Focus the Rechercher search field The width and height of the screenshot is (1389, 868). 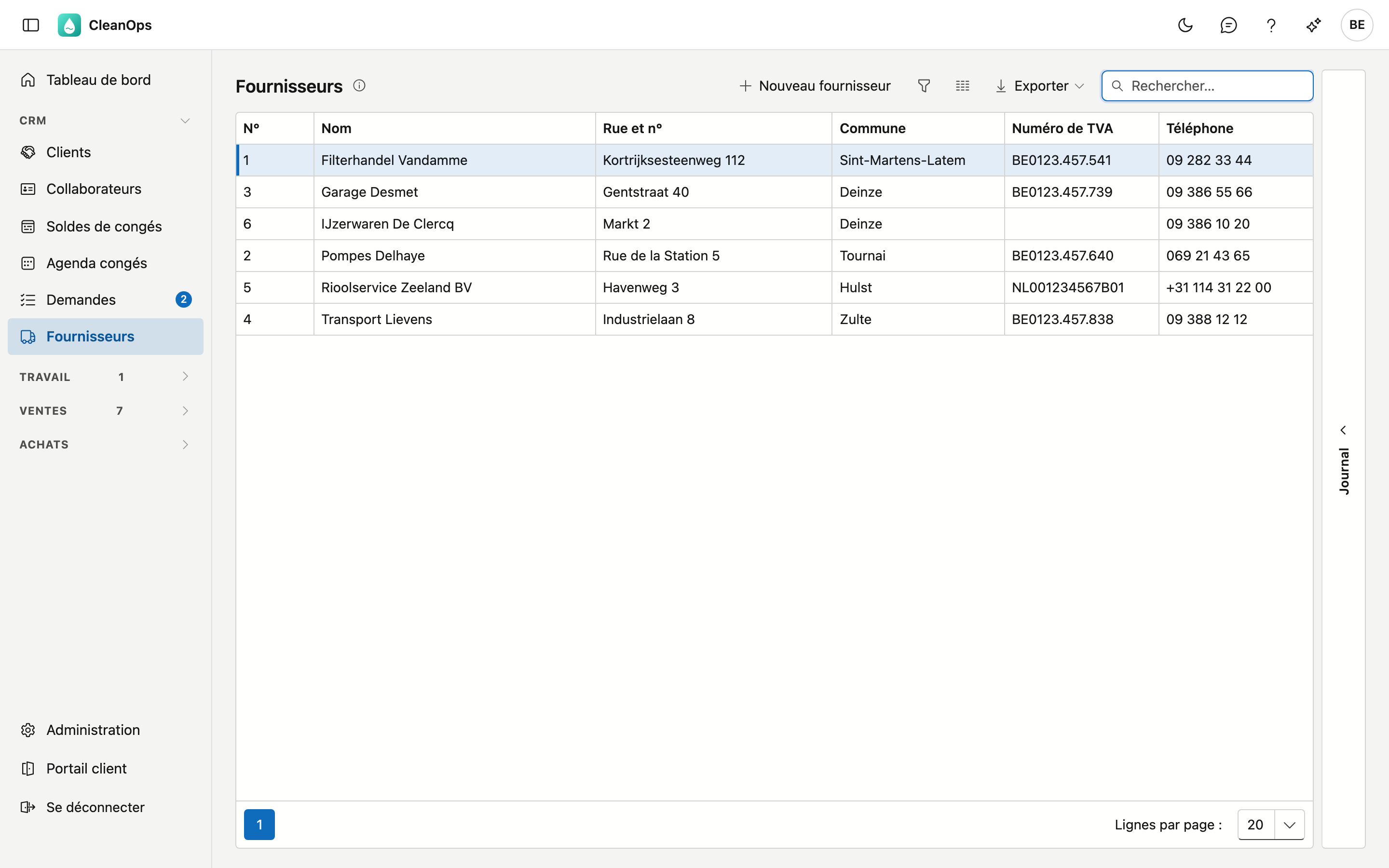click(x=1207, y=86)
